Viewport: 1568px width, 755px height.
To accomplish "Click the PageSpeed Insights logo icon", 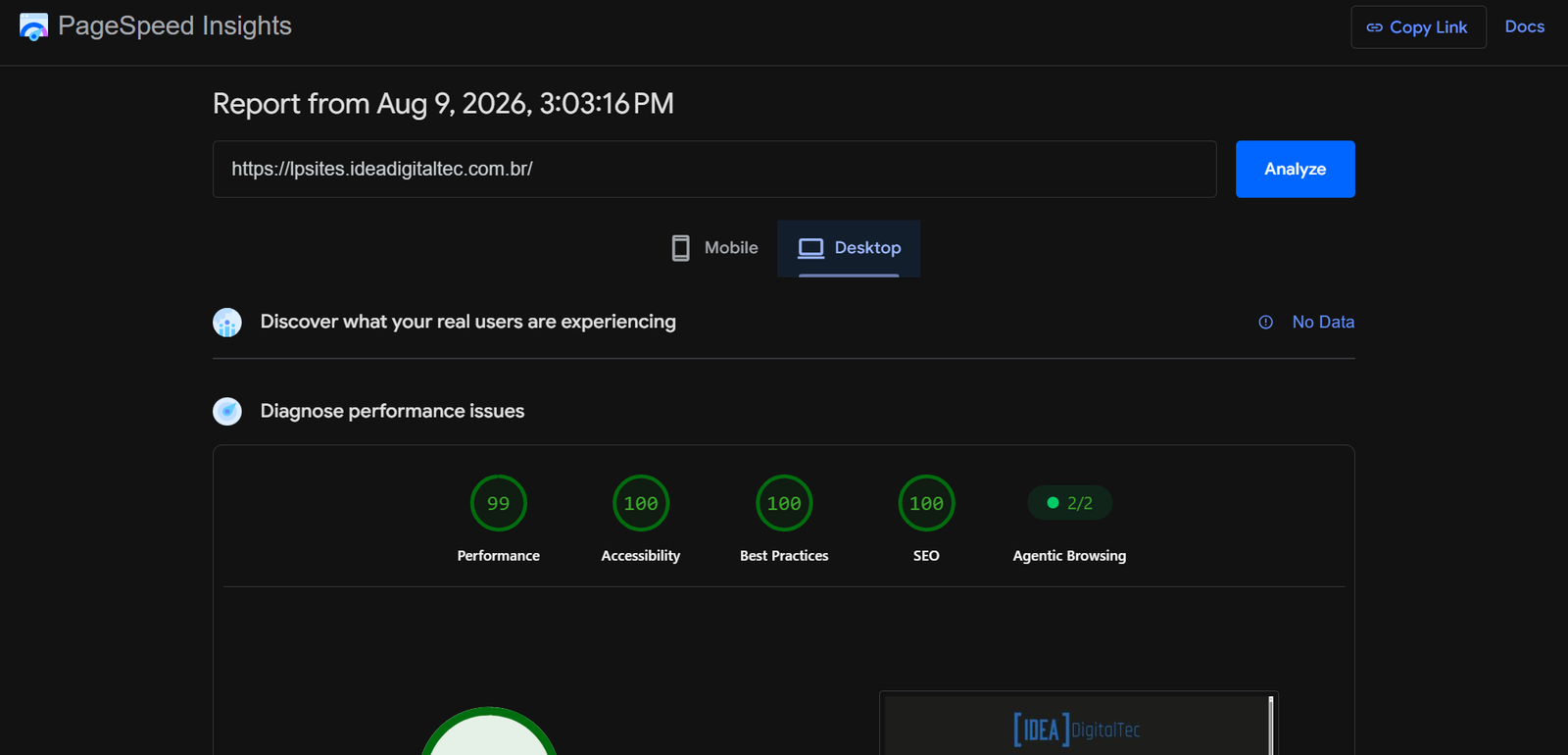I will 33,27.
